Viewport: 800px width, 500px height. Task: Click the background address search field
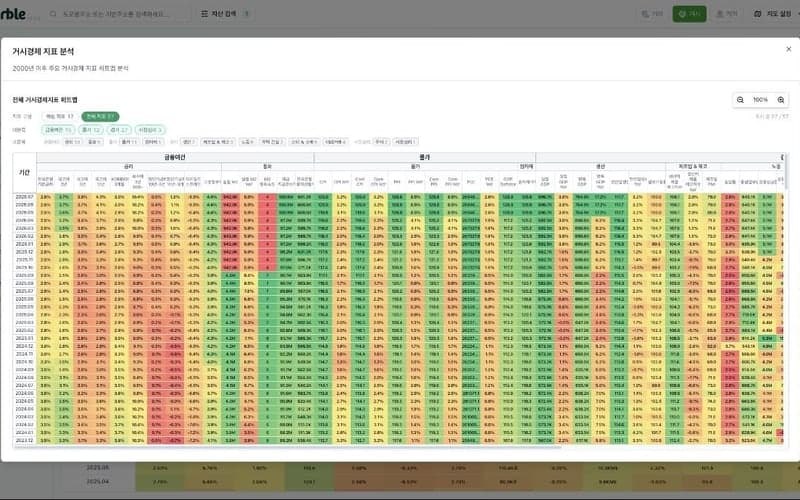(121, 14)
